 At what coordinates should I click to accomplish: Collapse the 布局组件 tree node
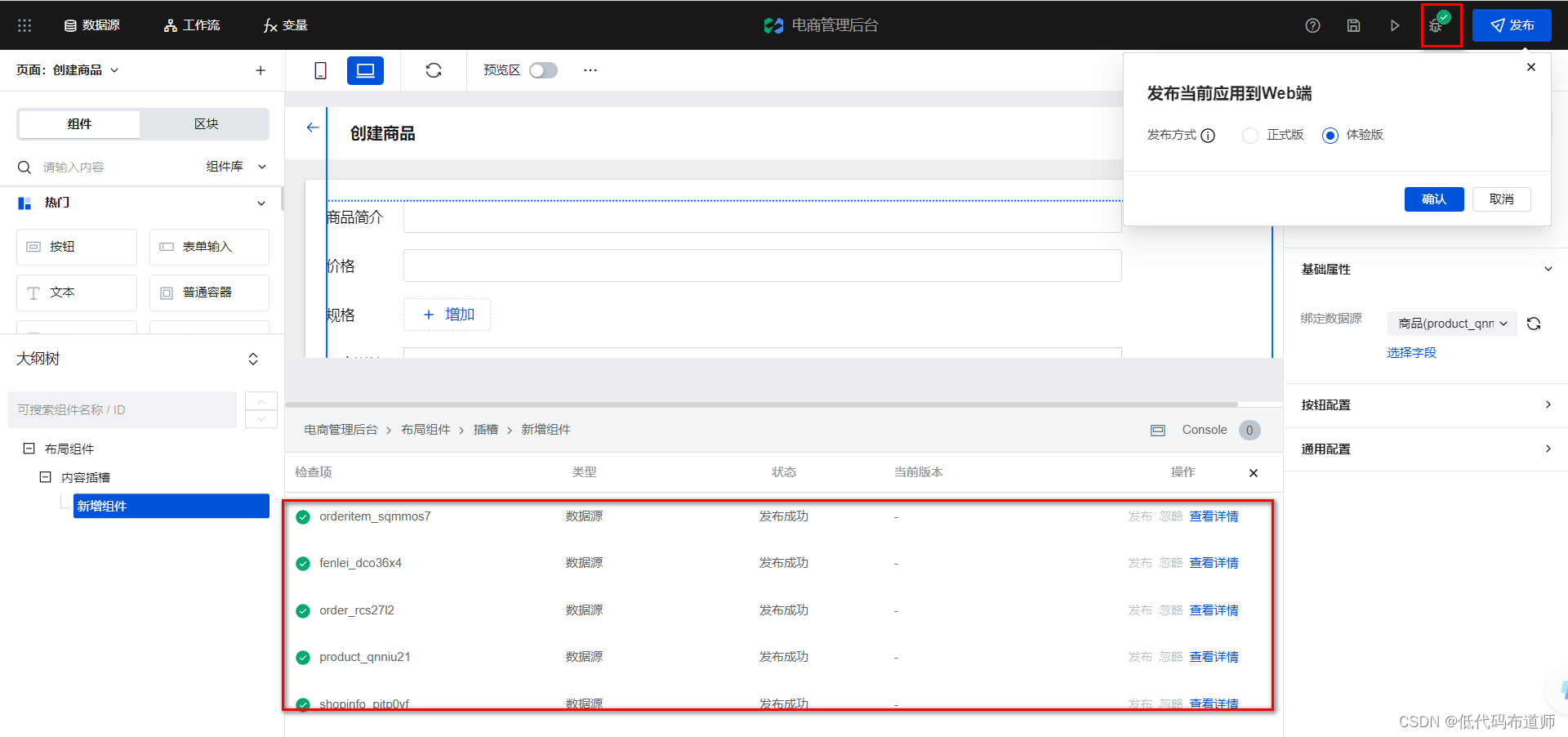pos(29,449)
